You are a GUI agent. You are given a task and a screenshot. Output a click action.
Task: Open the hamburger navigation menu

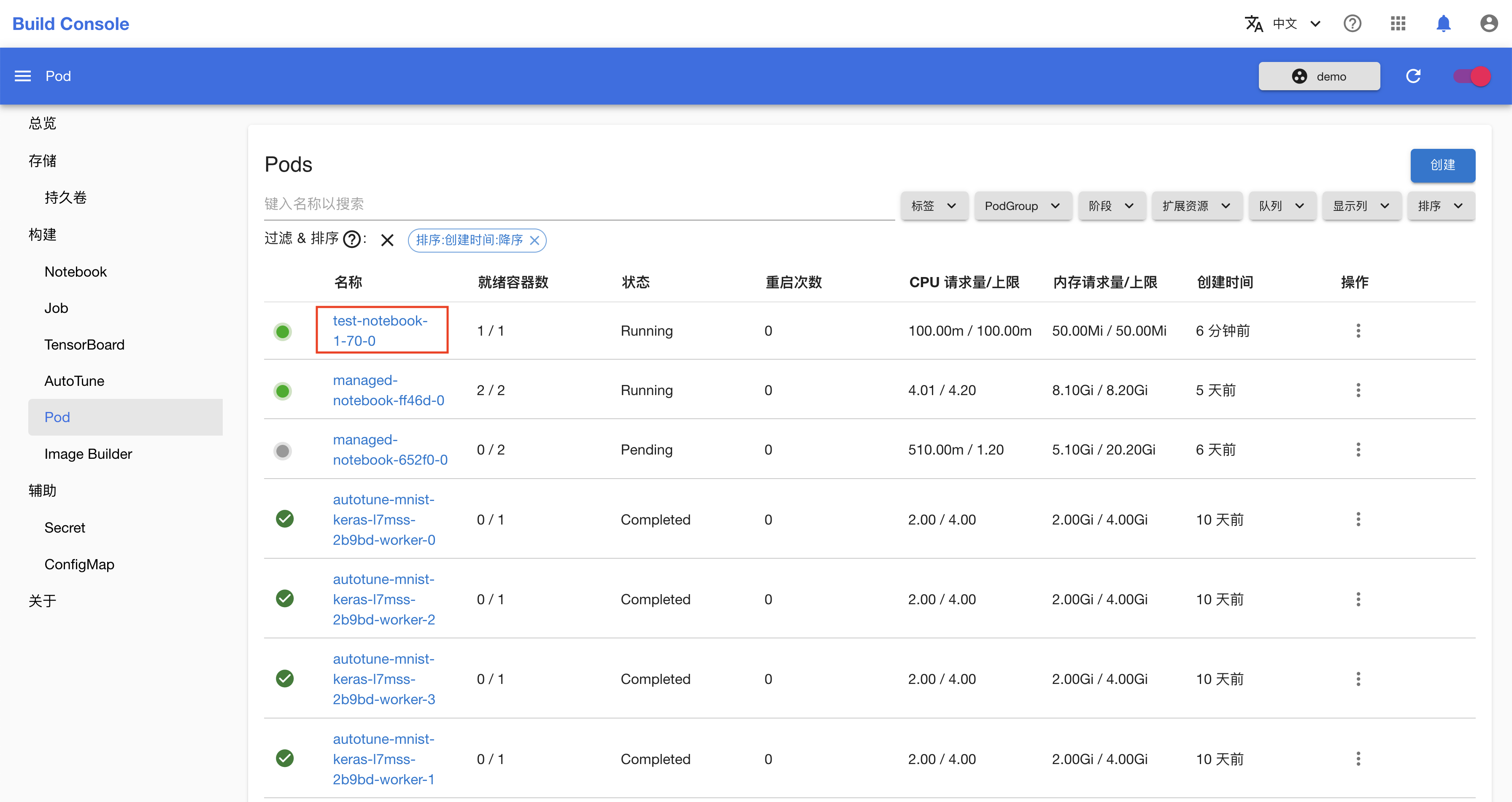click(23, 76)
